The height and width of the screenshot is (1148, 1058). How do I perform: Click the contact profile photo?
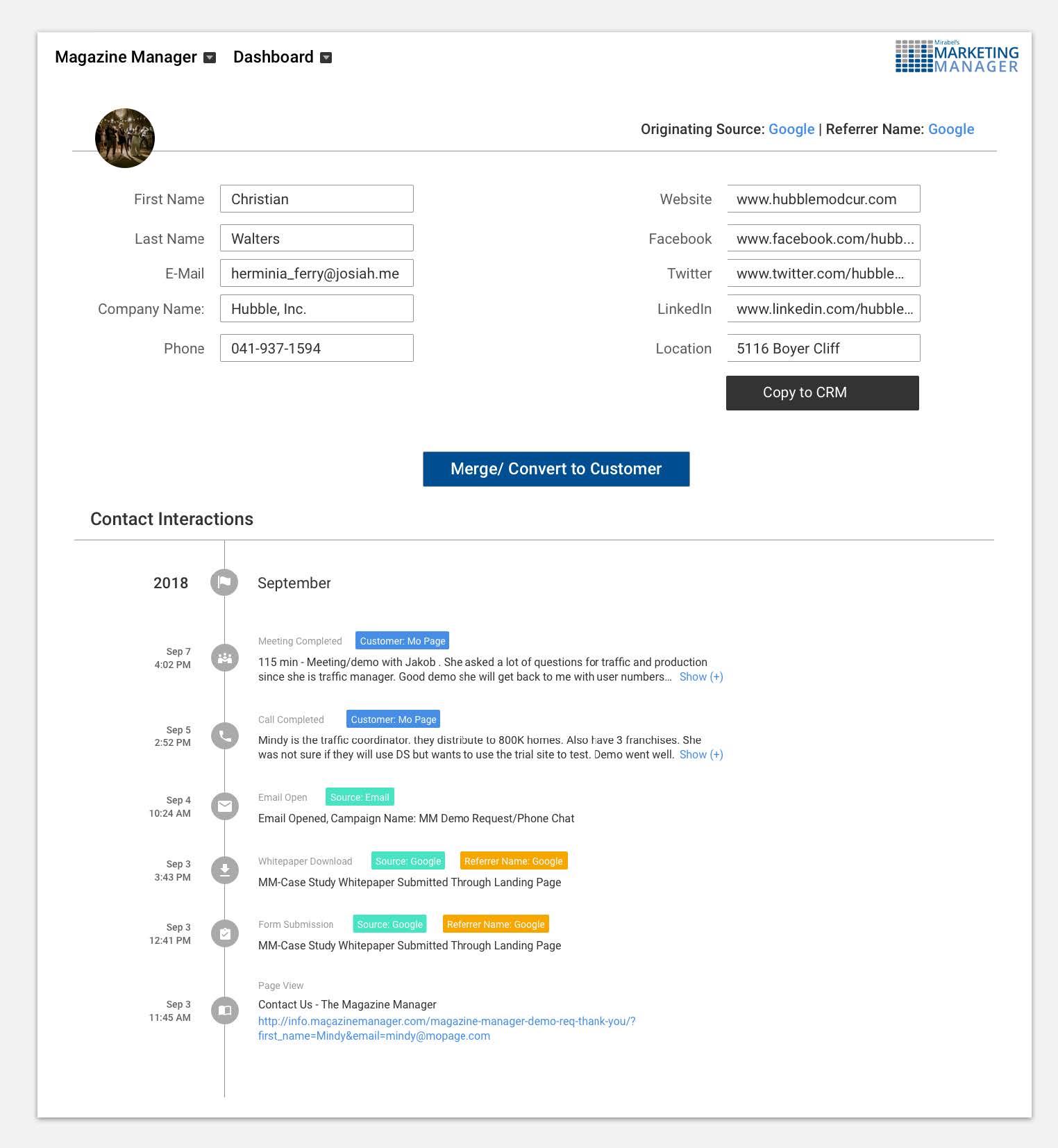125,138
